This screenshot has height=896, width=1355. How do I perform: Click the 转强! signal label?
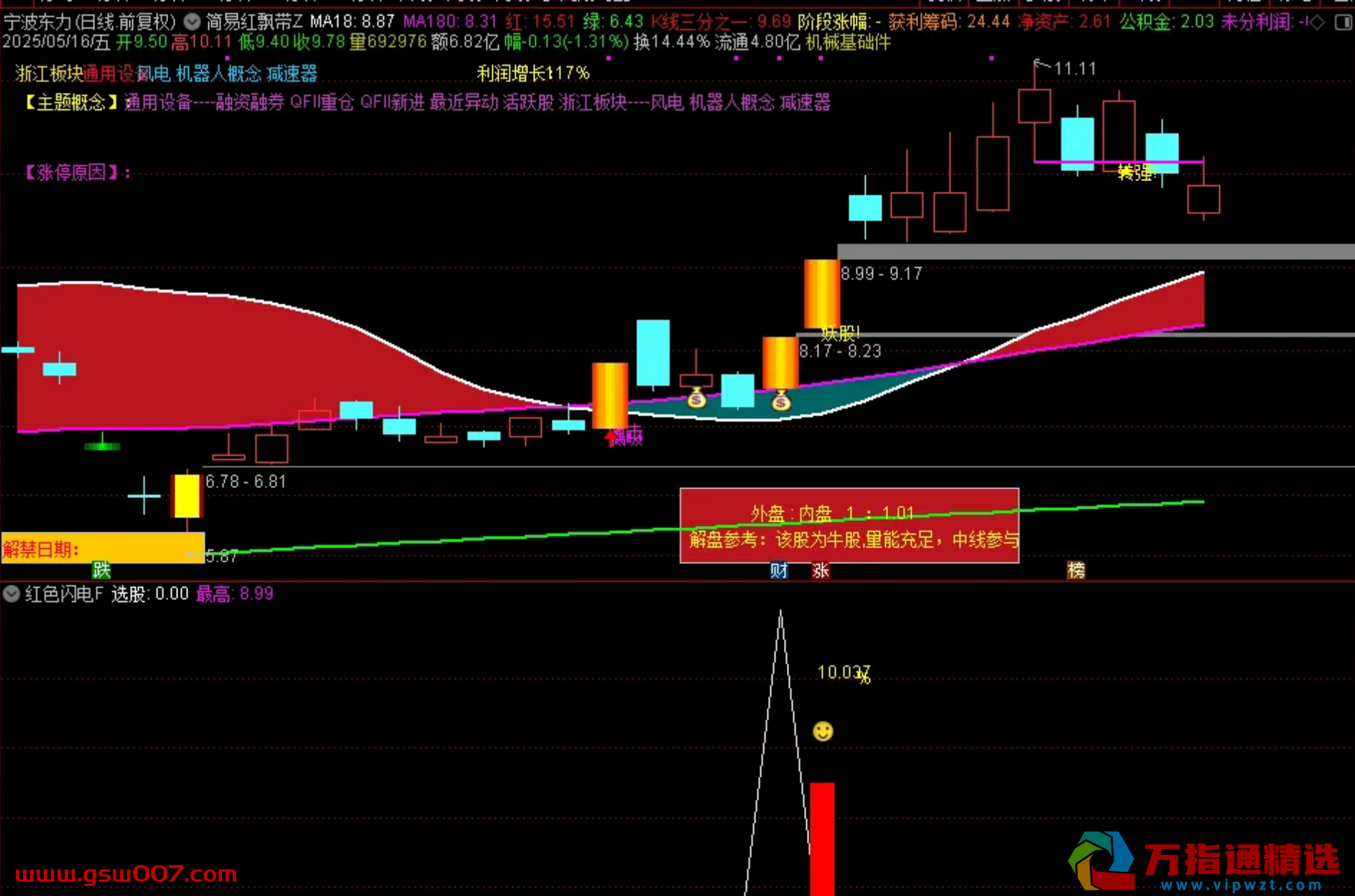point(1137,172)
